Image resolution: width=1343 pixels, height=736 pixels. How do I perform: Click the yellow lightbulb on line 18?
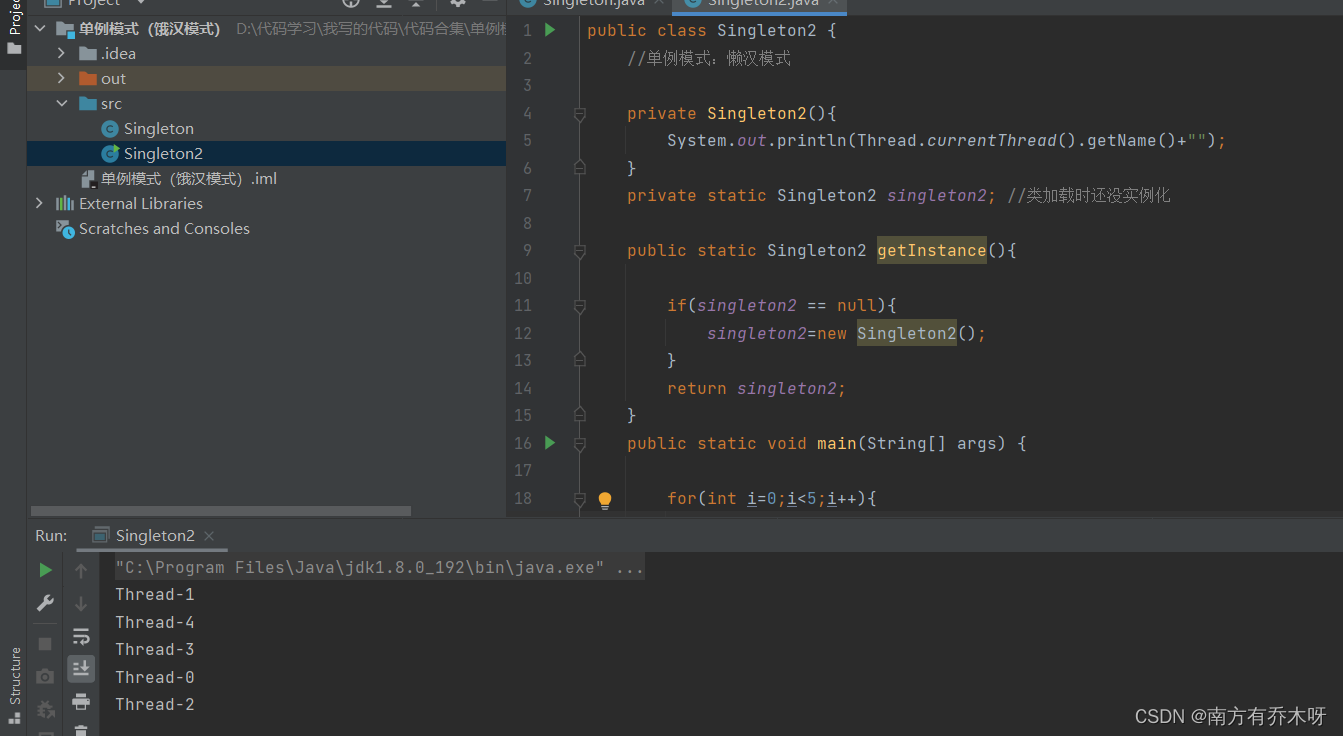coord(605,499)
